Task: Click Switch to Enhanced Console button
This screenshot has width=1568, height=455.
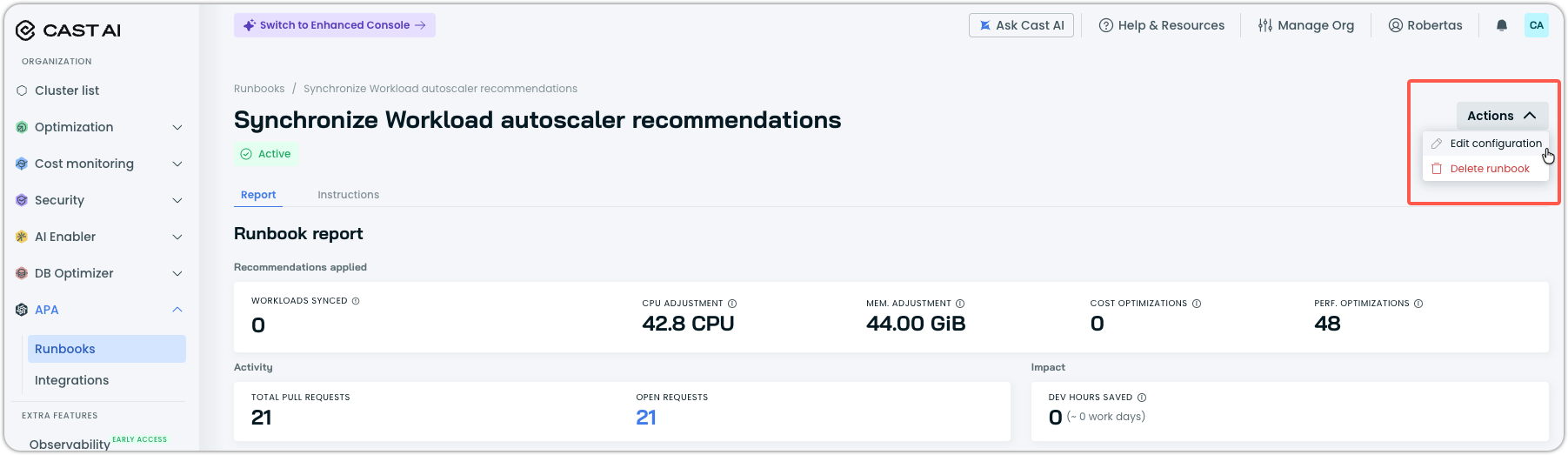Action: coord(335,25)
